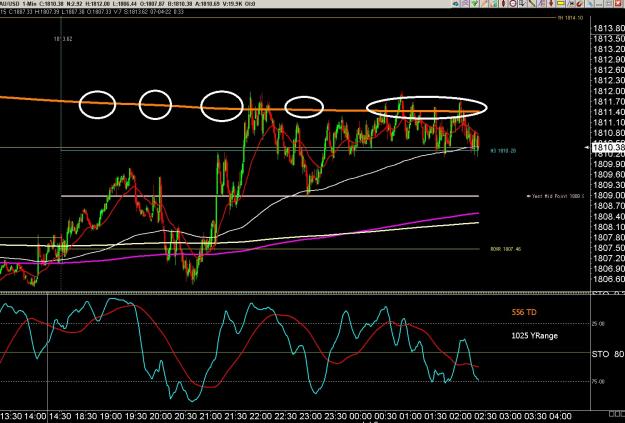The width and height of the screenshot is (625, 423).
Task: Select the purple line drawing tool
Action: tap(542, 4)
